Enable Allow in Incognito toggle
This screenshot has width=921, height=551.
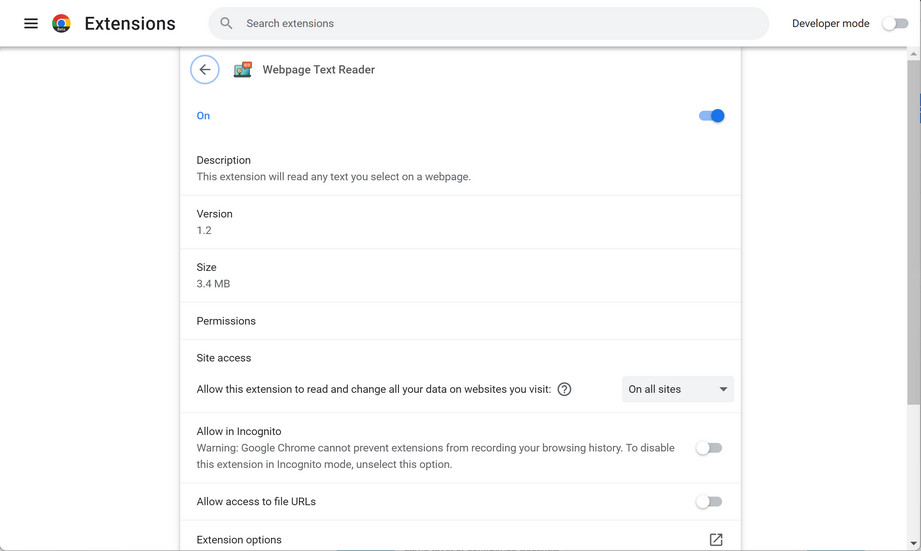point(709,448)
